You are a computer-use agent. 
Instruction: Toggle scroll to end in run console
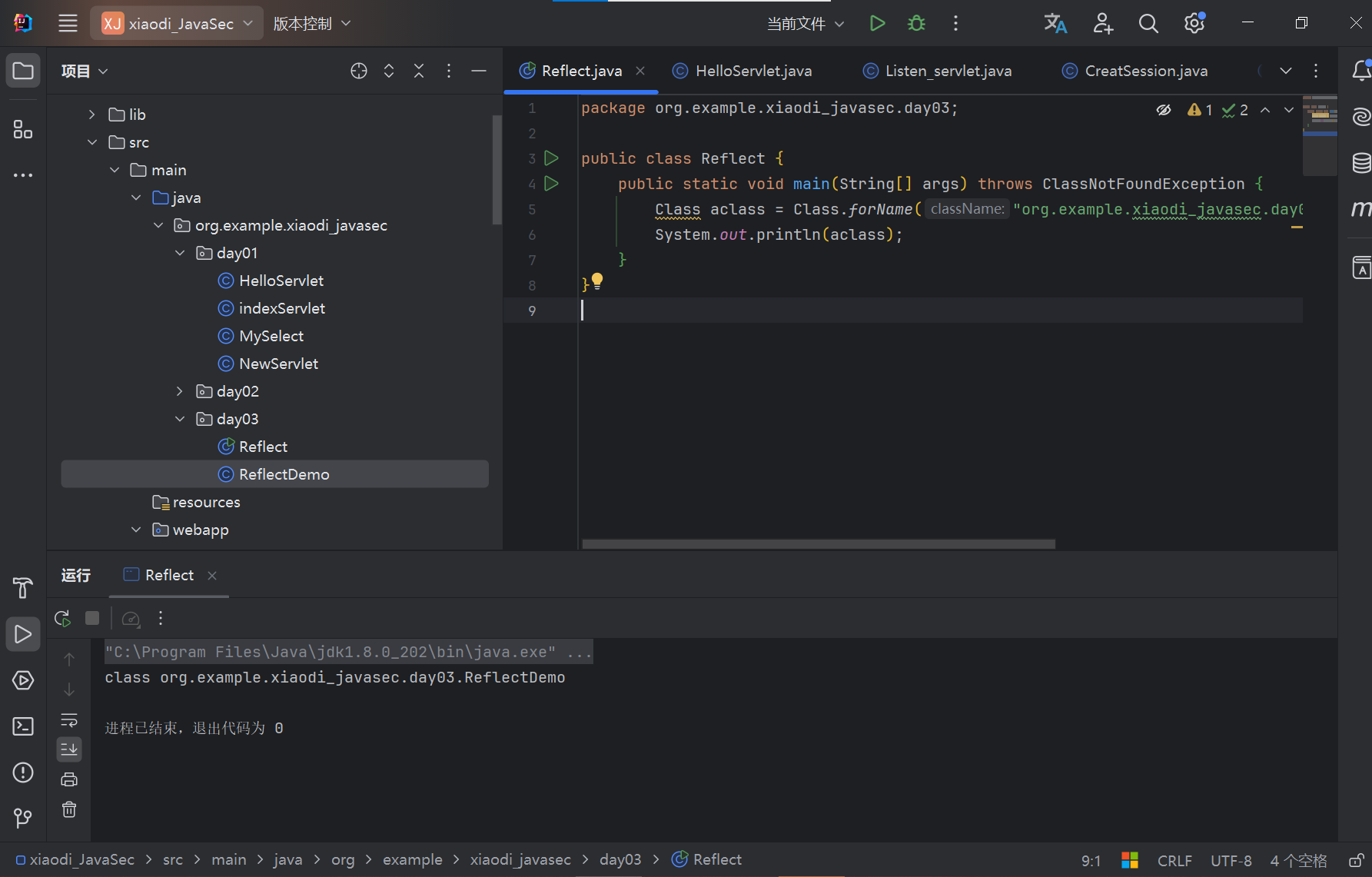click(69, 749)
